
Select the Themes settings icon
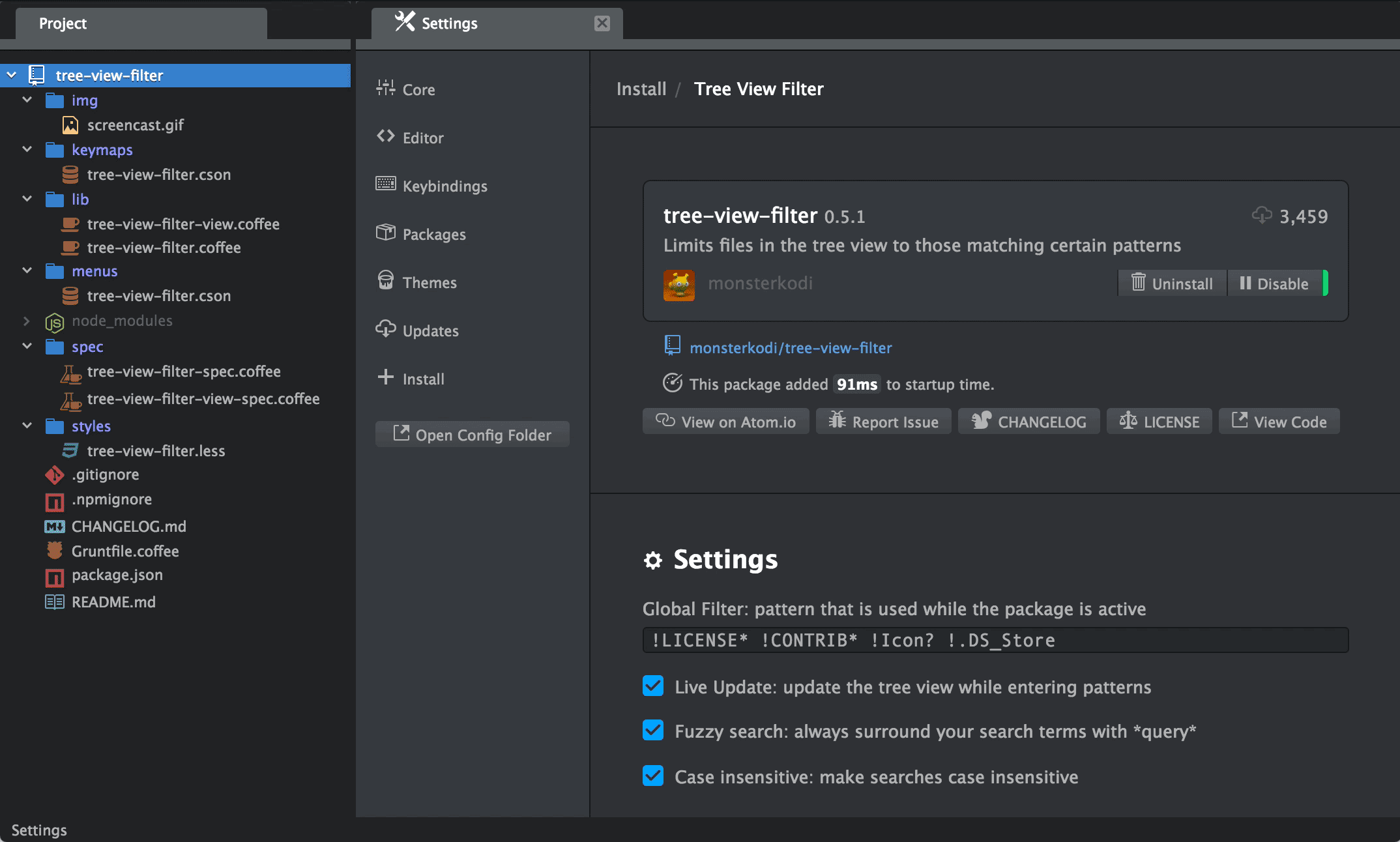pos(384,281)
